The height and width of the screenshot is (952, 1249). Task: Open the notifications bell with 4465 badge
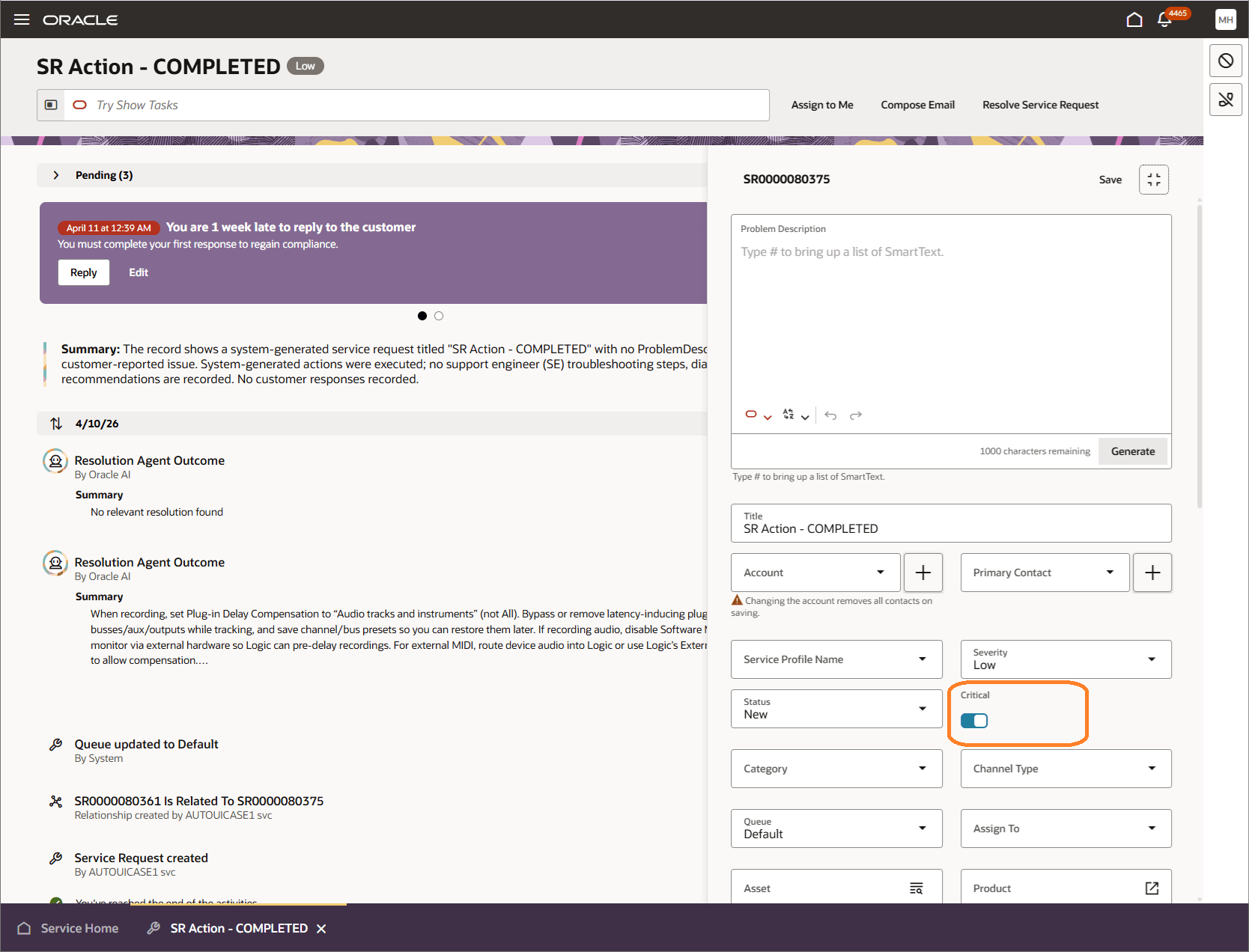pyautogui.click(x=1164, y=19)
